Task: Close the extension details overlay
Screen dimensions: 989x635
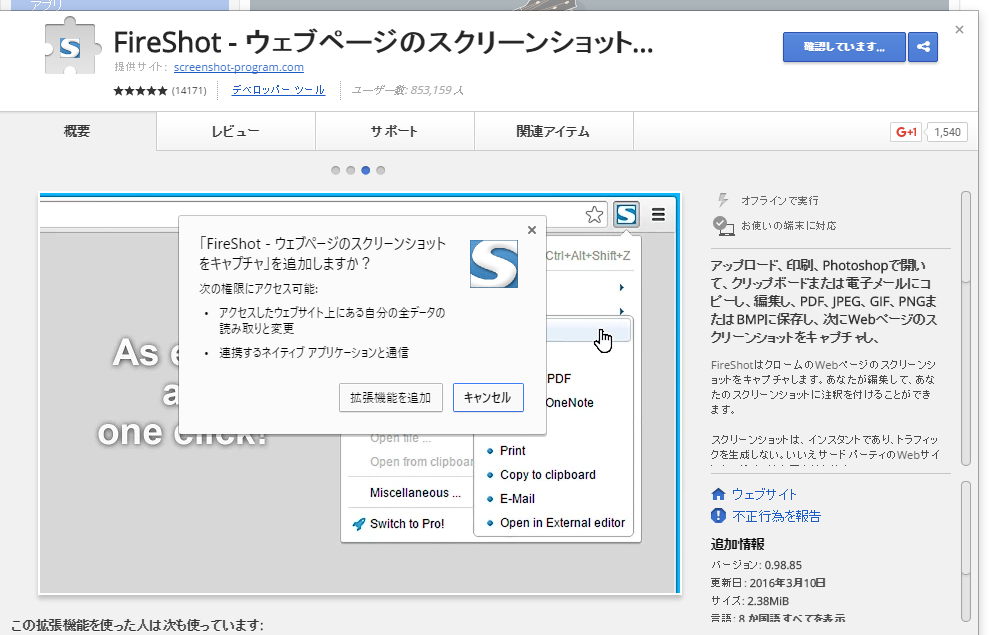Action: [959, 30]
